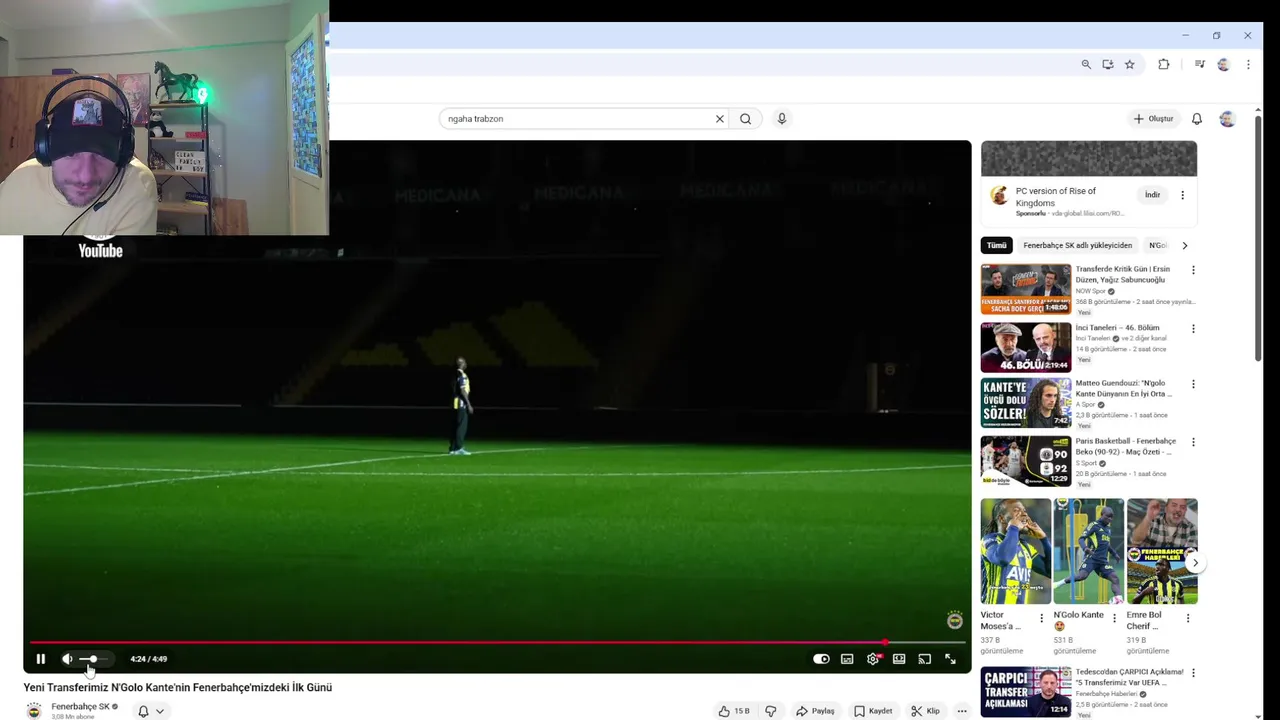Open the YouTube notifications bell
Viewport: 1280px width, 720px height.
(x=1197, y=119)
